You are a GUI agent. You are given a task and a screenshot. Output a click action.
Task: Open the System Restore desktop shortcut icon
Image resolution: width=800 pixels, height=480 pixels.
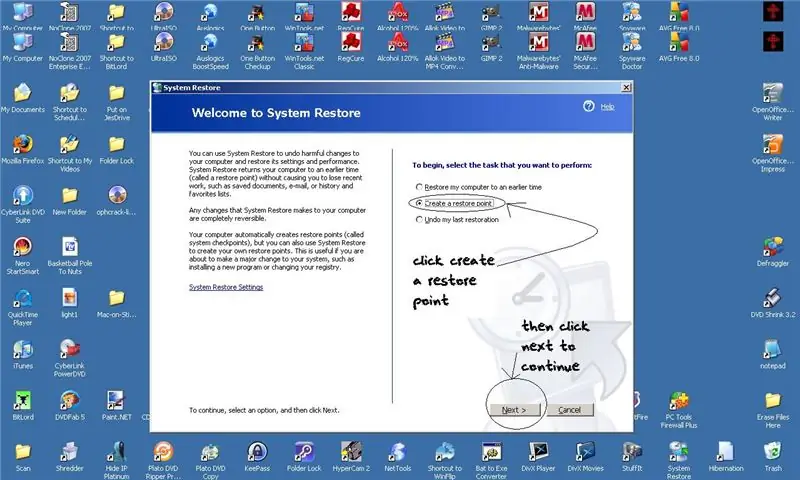(x=679, y=452)
